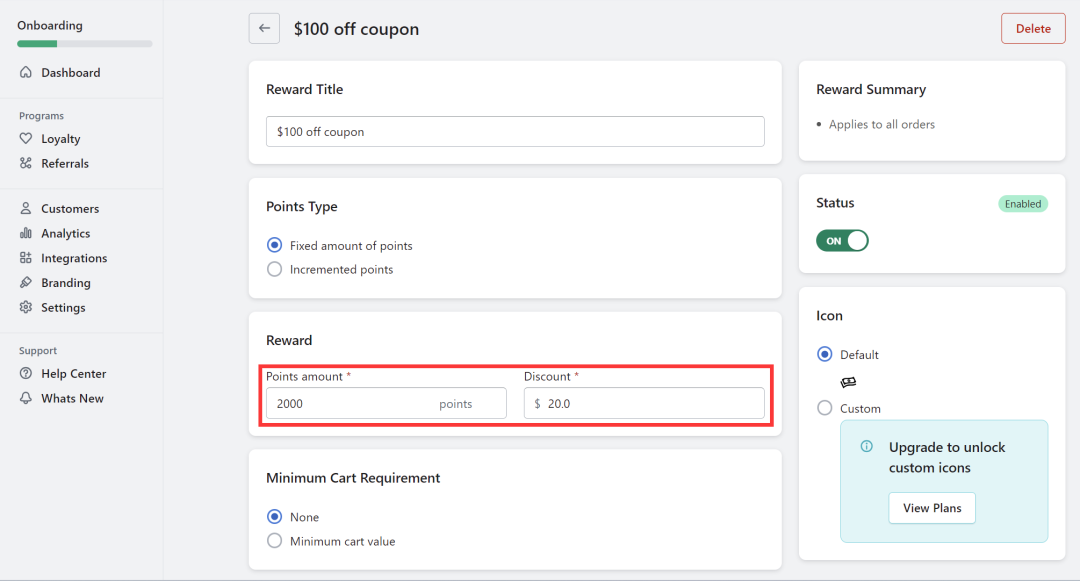Toggle the reward Status switch off
Viewport: 1080px width, 581px height.
coord(842,241)
